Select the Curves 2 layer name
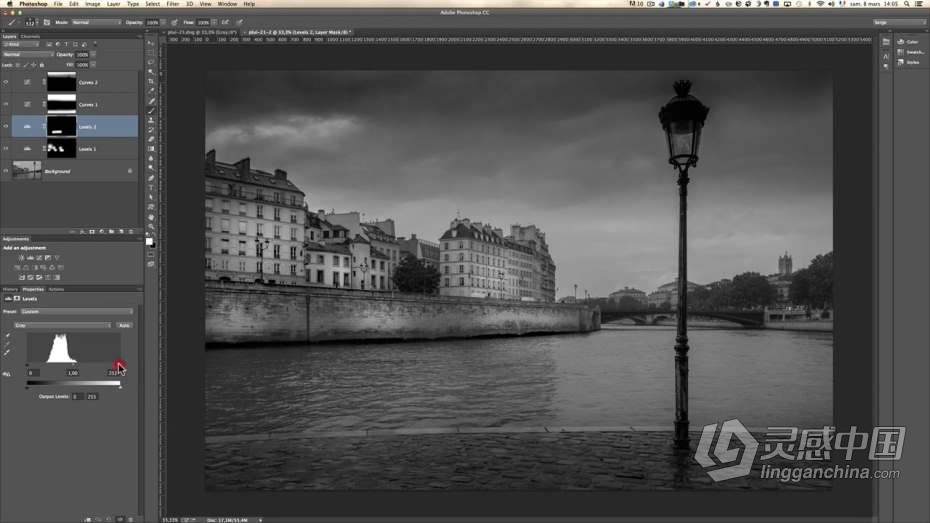 point(88,82)
